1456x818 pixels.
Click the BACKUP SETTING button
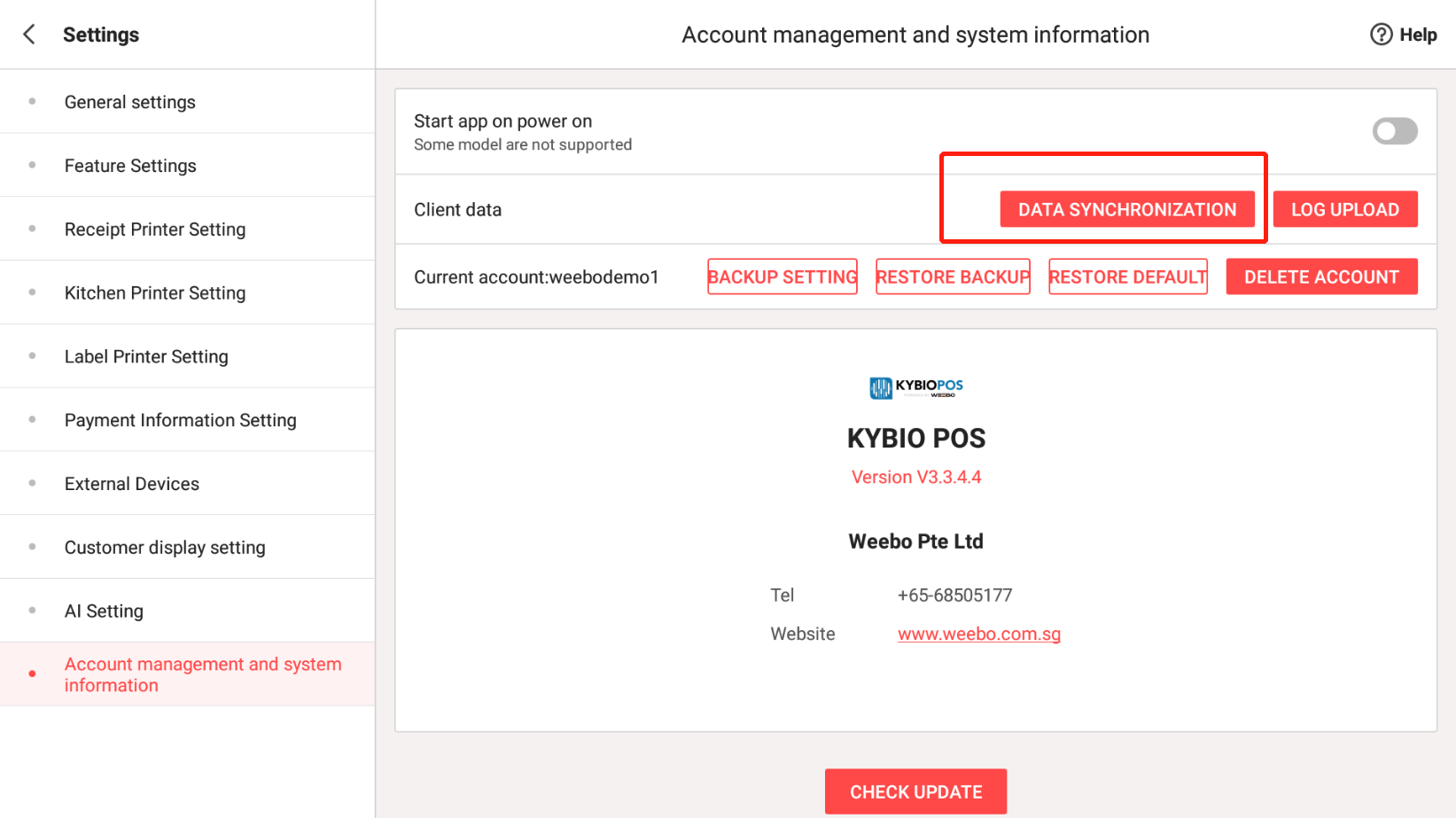pyautogui.click(x=783, y=277)
